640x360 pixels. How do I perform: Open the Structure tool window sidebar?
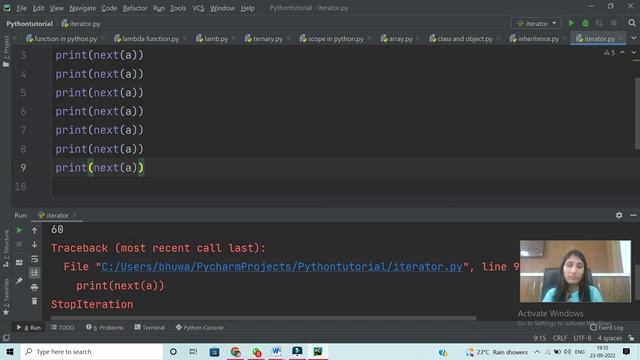tap(6, 249)
